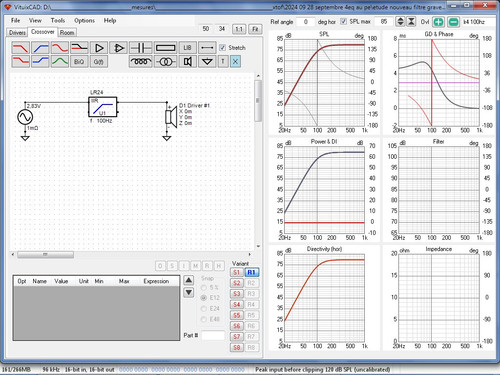Viewport: 500px width, 375px height.
Task: Click the Part # input field
Action: 213,335
